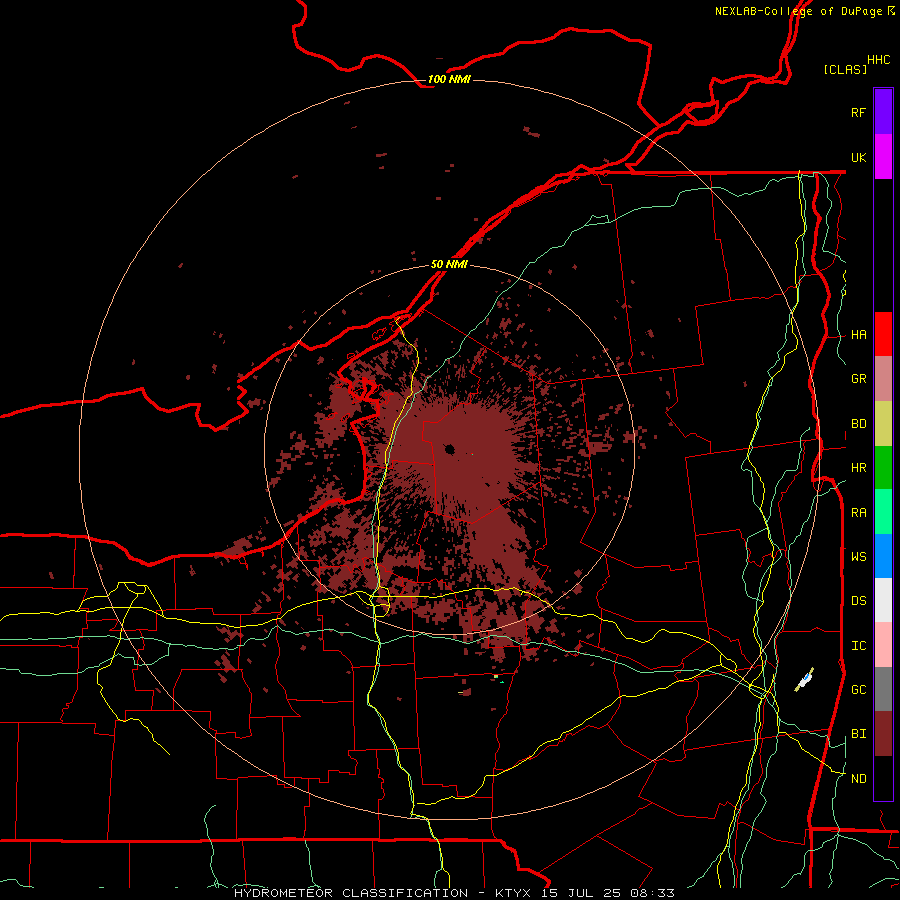Click the HA red legend swatch
The image size is (900, 900).
[883, 334]
